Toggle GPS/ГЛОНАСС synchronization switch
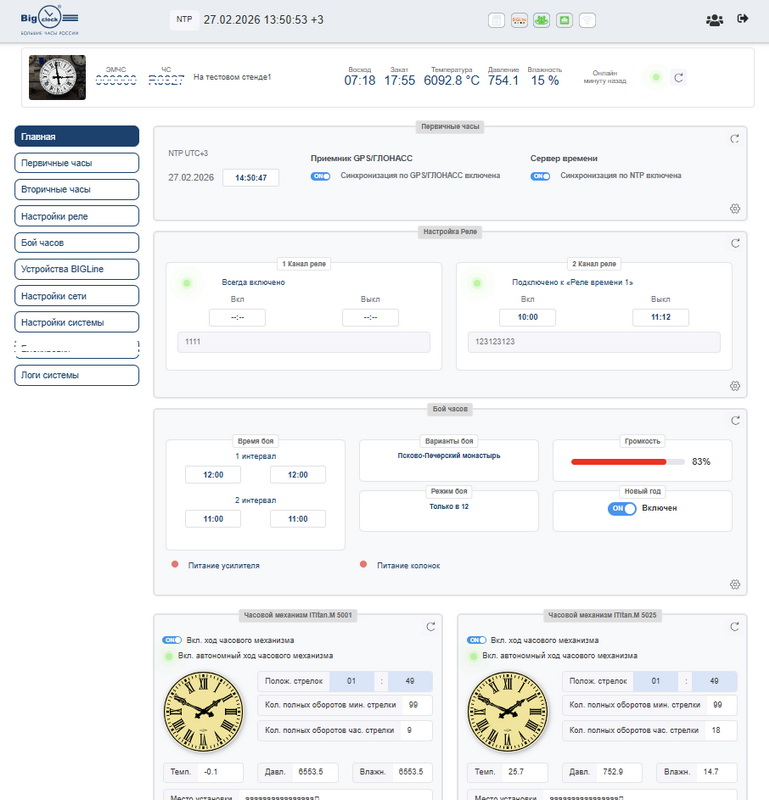769x800 pixels. 321,176
